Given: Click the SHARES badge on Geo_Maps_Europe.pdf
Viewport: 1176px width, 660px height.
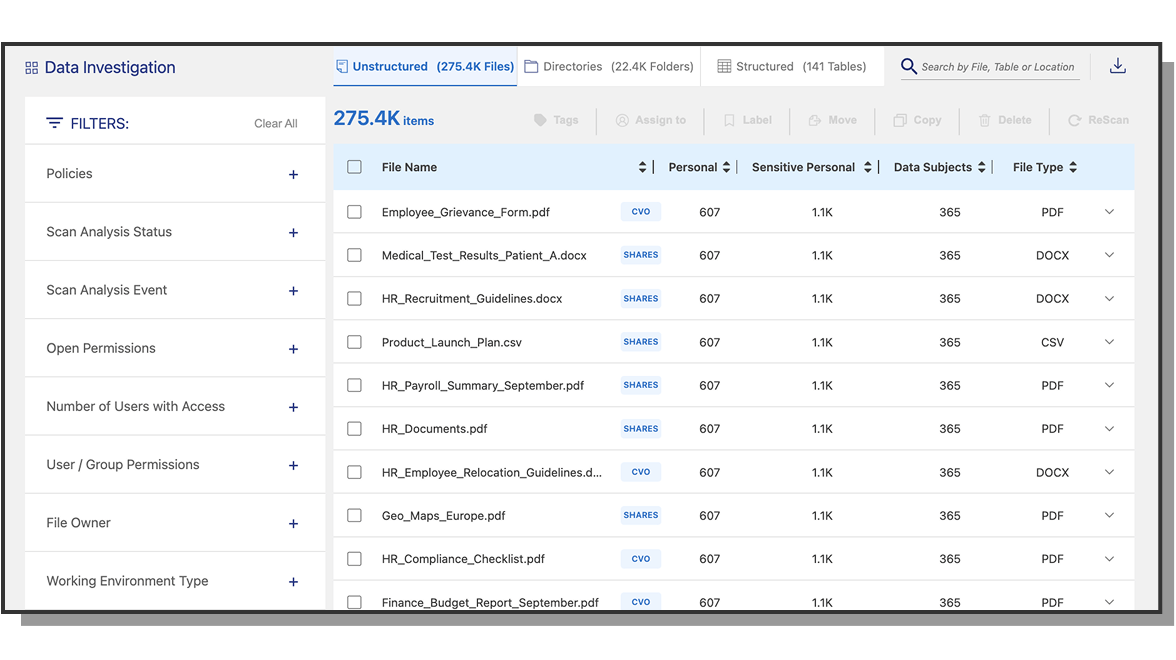Looking at the screenshot, I should click(x=640, y=515).
